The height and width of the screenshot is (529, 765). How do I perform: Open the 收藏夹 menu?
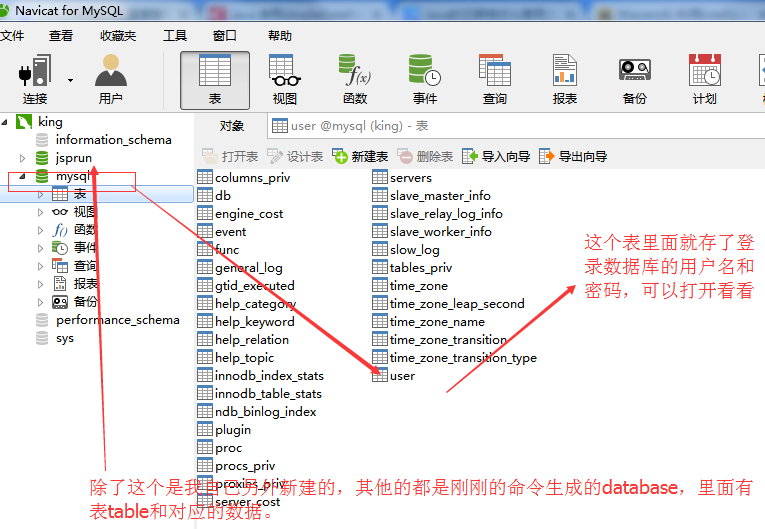[118, 36]
